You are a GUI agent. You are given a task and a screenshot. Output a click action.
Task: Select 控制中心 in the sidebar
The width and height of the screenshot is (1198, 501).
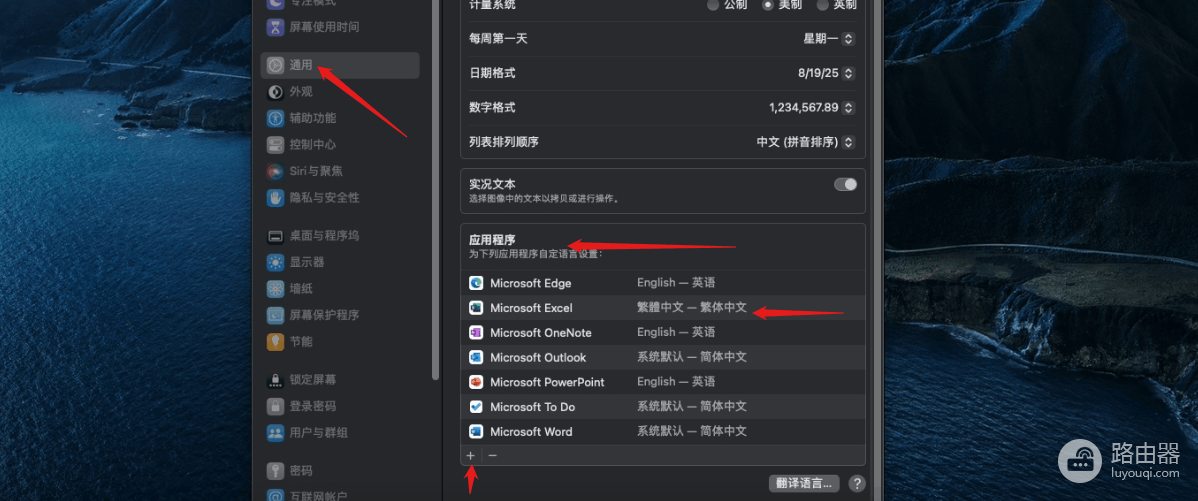pyautogui.click(x=312, y=144)
